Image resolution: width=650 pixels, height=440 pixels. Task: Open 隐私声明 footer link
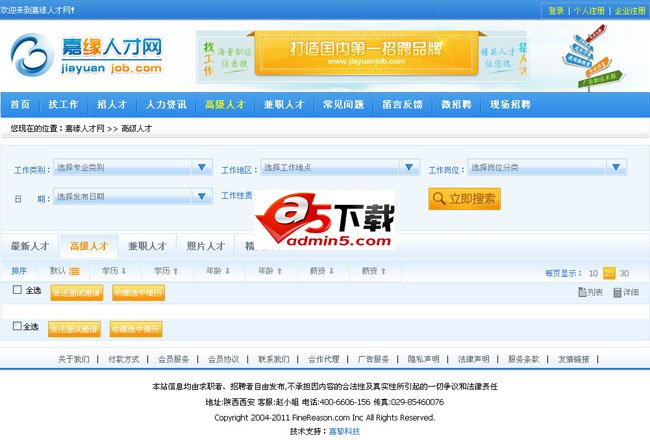point(423,359)
